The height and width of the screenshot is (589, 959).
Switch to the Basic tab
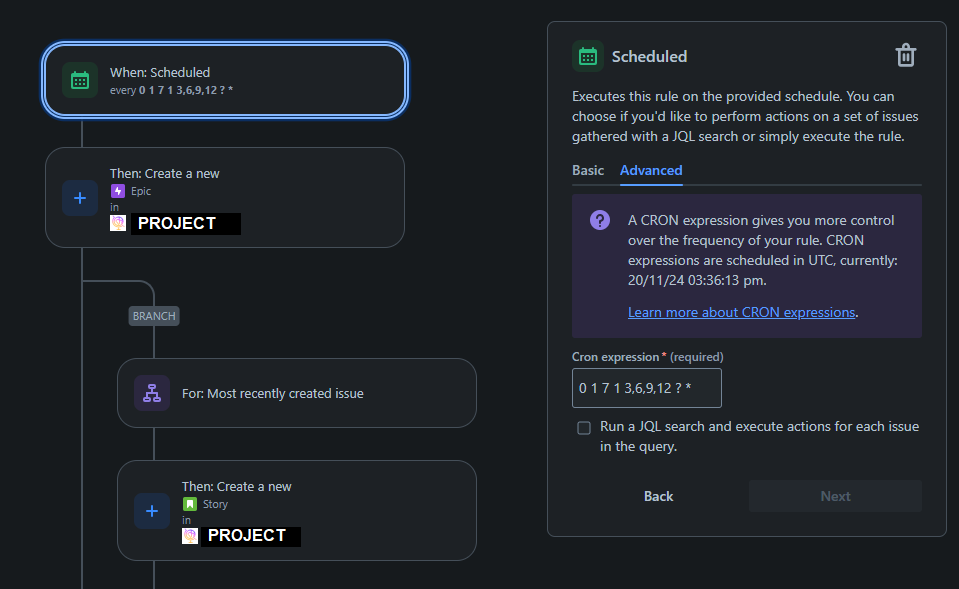(587, 170)
